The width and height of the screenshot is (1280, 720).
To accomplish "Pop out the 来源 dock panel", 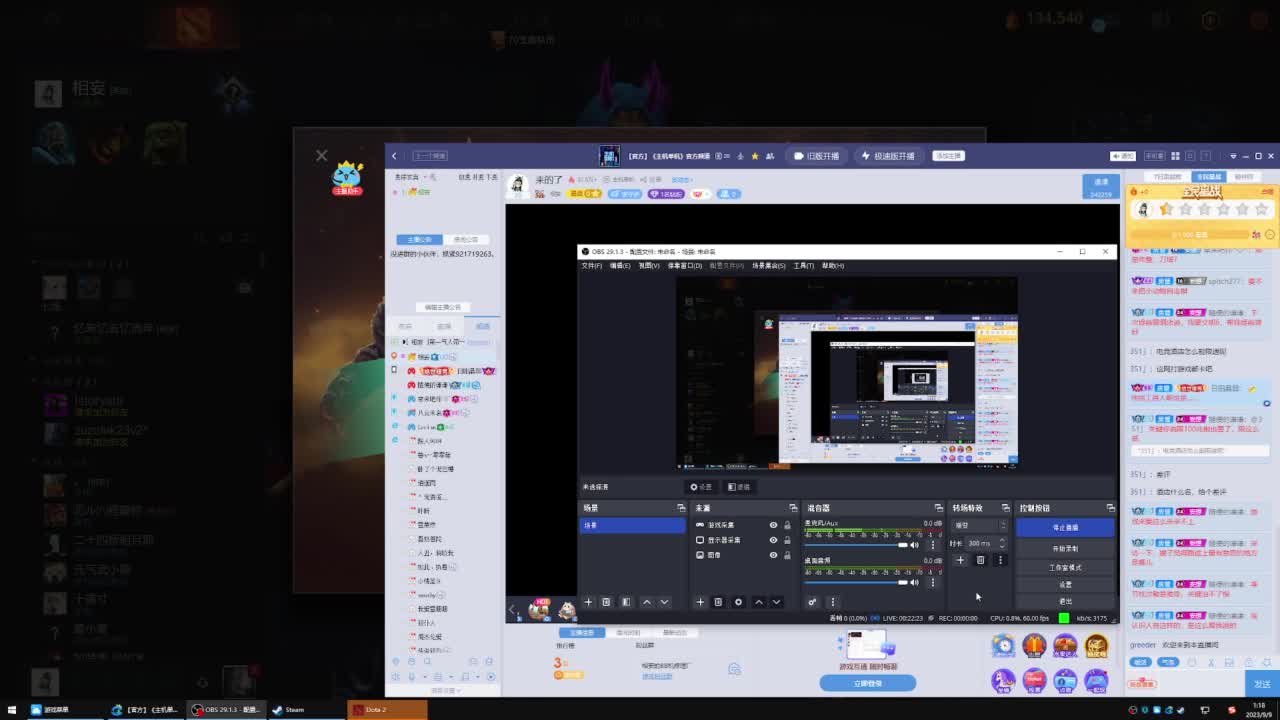I will click(793, 508).
